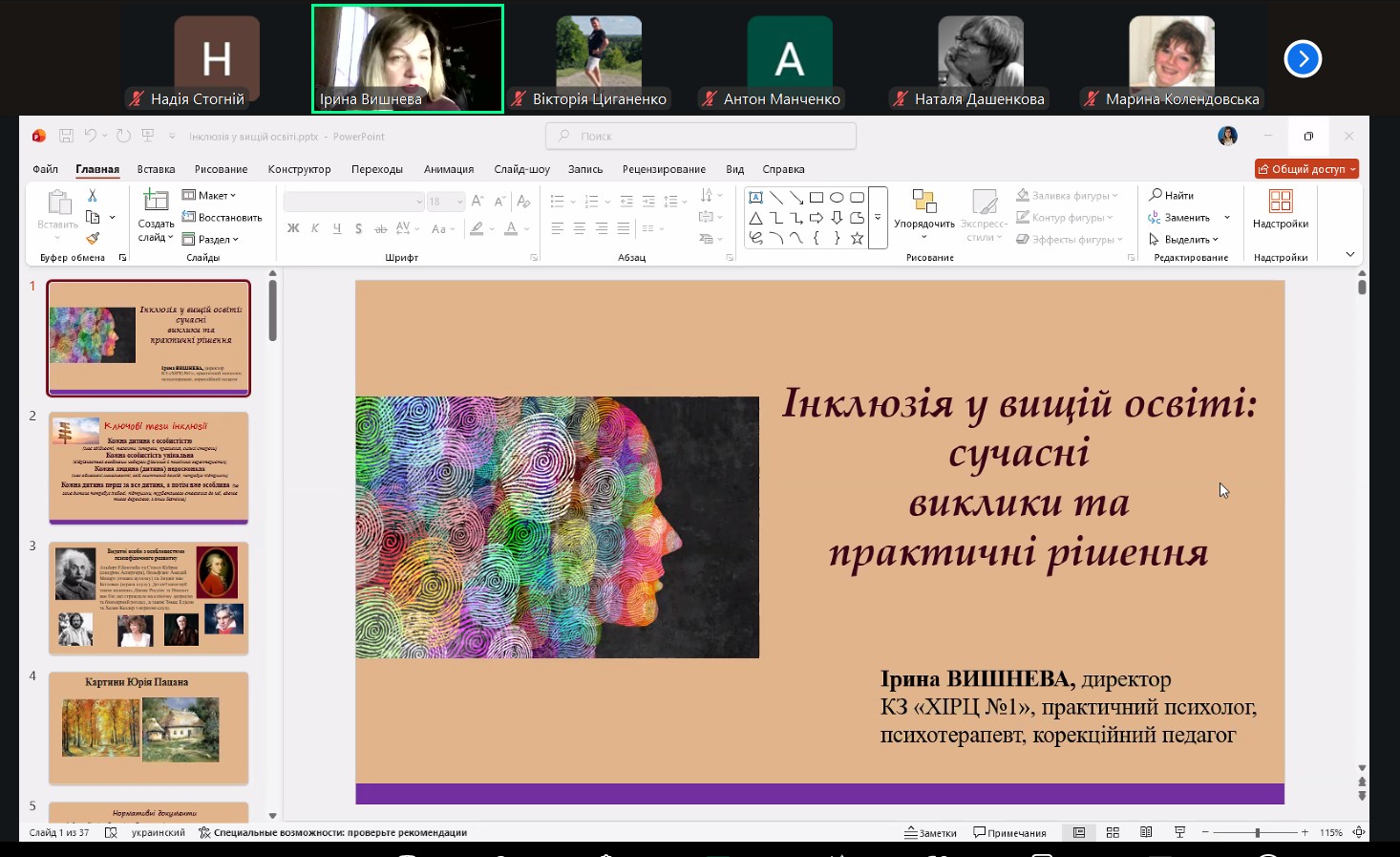This screenshot has height=857, width=1400.
Task: Start slide show from status bar icon
Action: pyautogui.click(x=1180, y=832)
